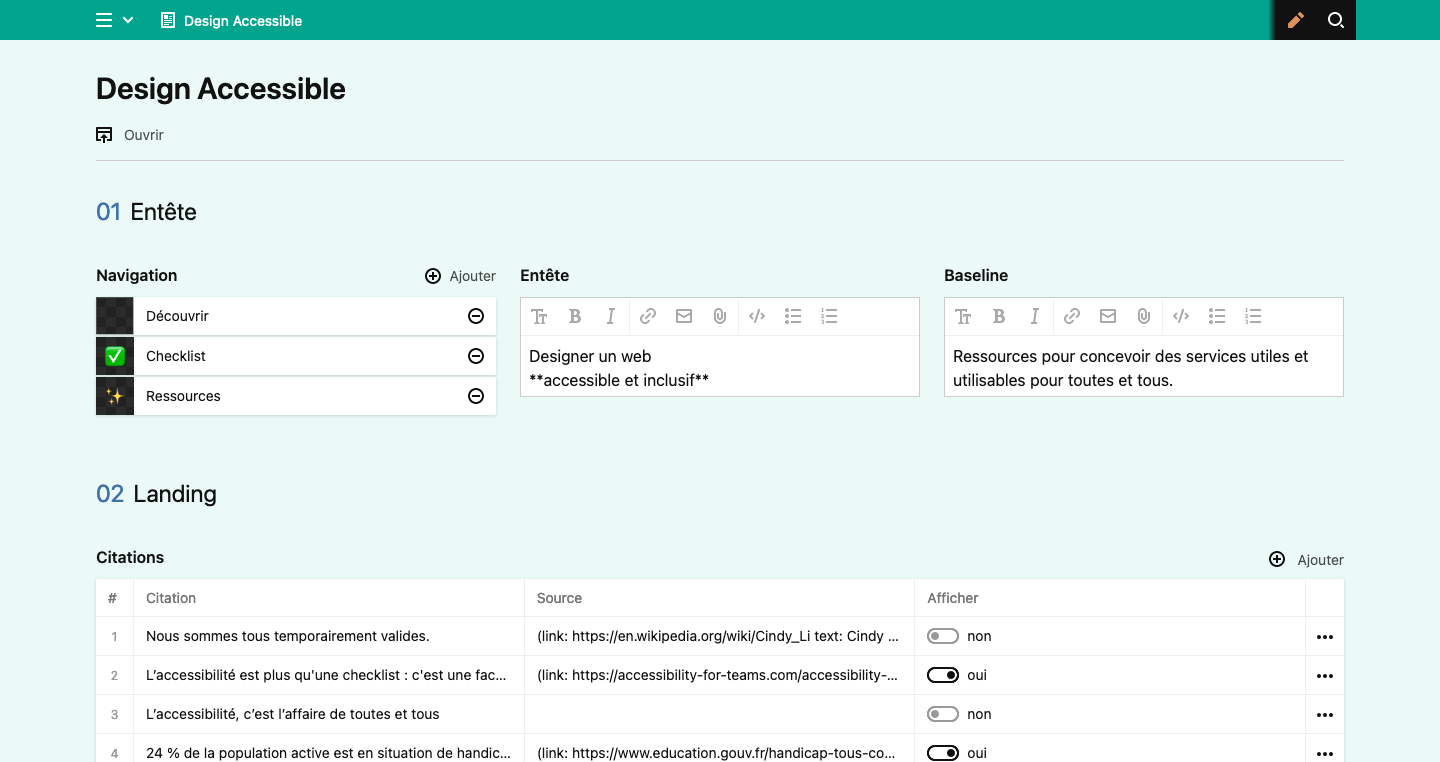
Task: Open the chevron dropdown beside the hamburger menu
Action: tap(127, 20)
